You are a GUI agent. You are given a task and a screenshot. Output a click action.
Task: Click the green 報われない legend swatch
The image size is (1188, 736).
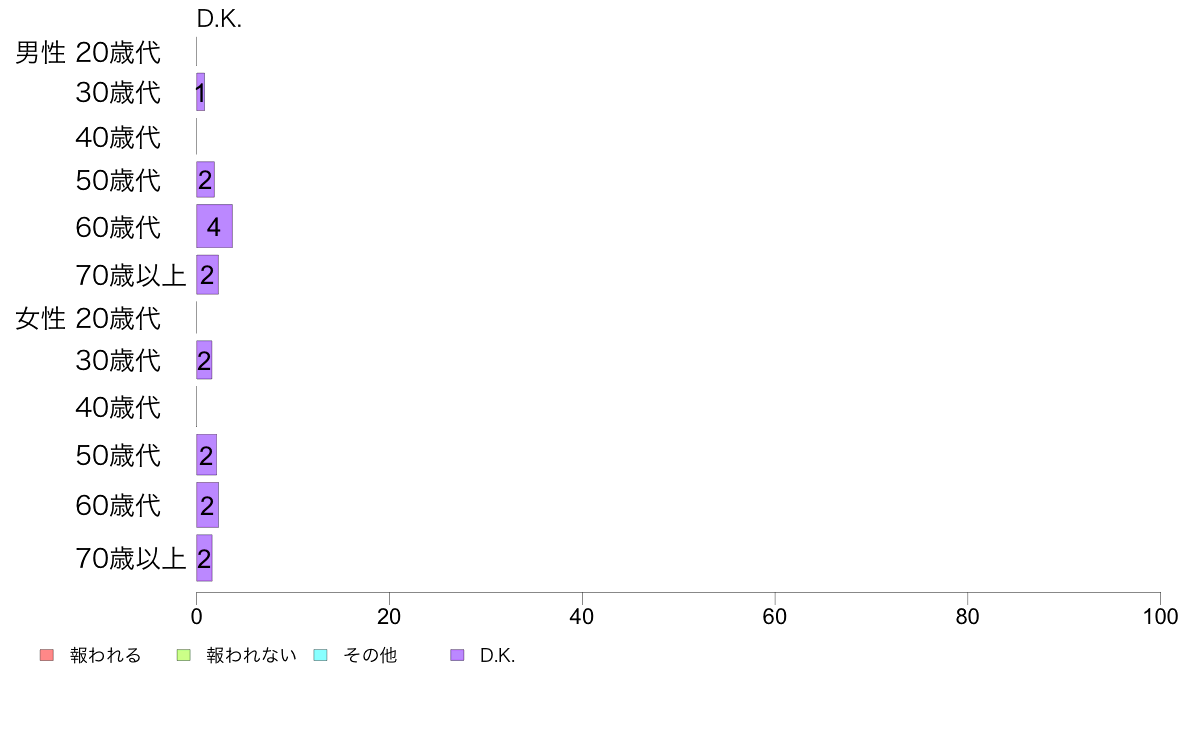click(x=183, y=655)
